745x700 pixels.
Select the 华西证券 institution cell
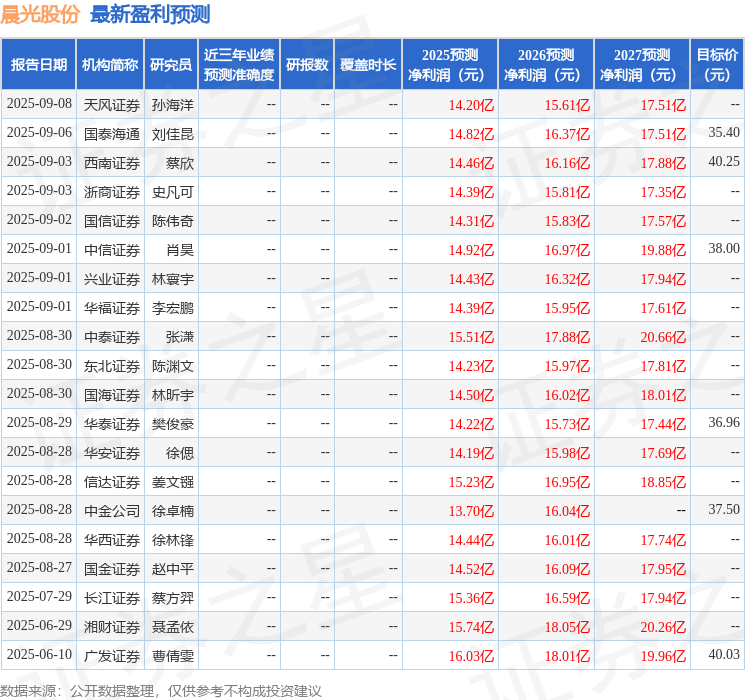click(x=112, y=540)
